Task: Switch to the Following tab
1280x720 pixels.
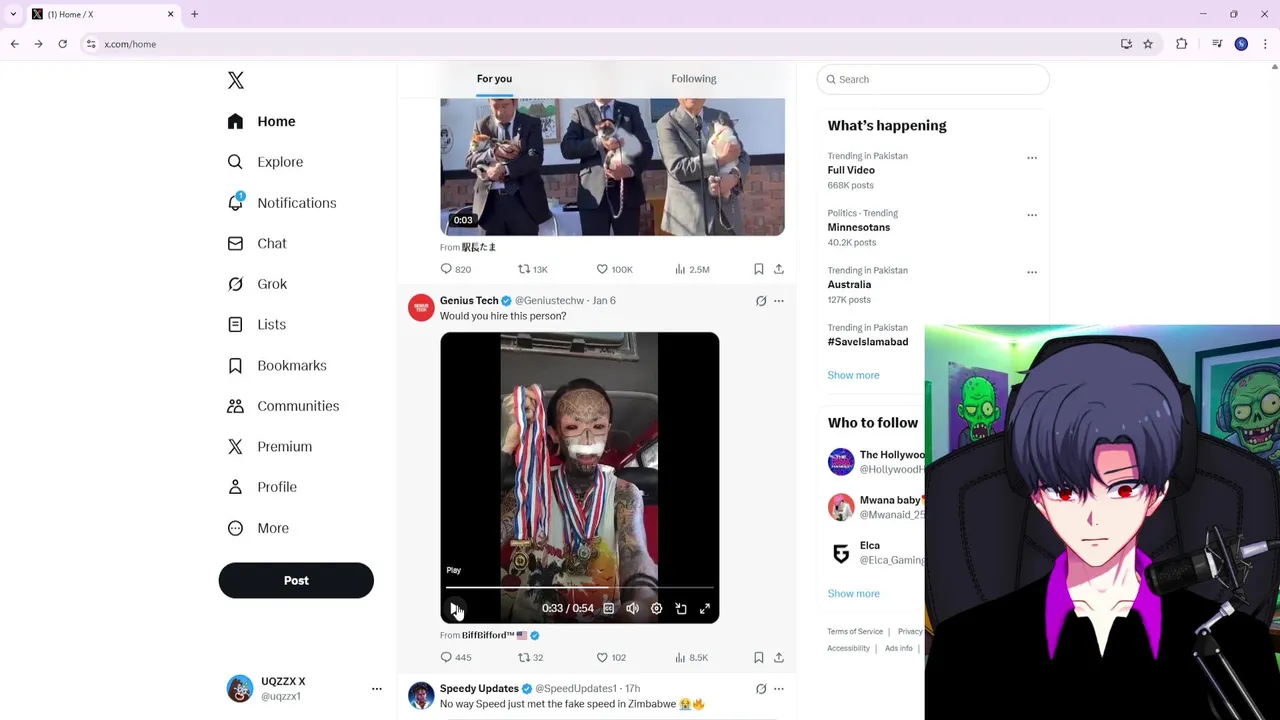Action: (x=694, y=79)
